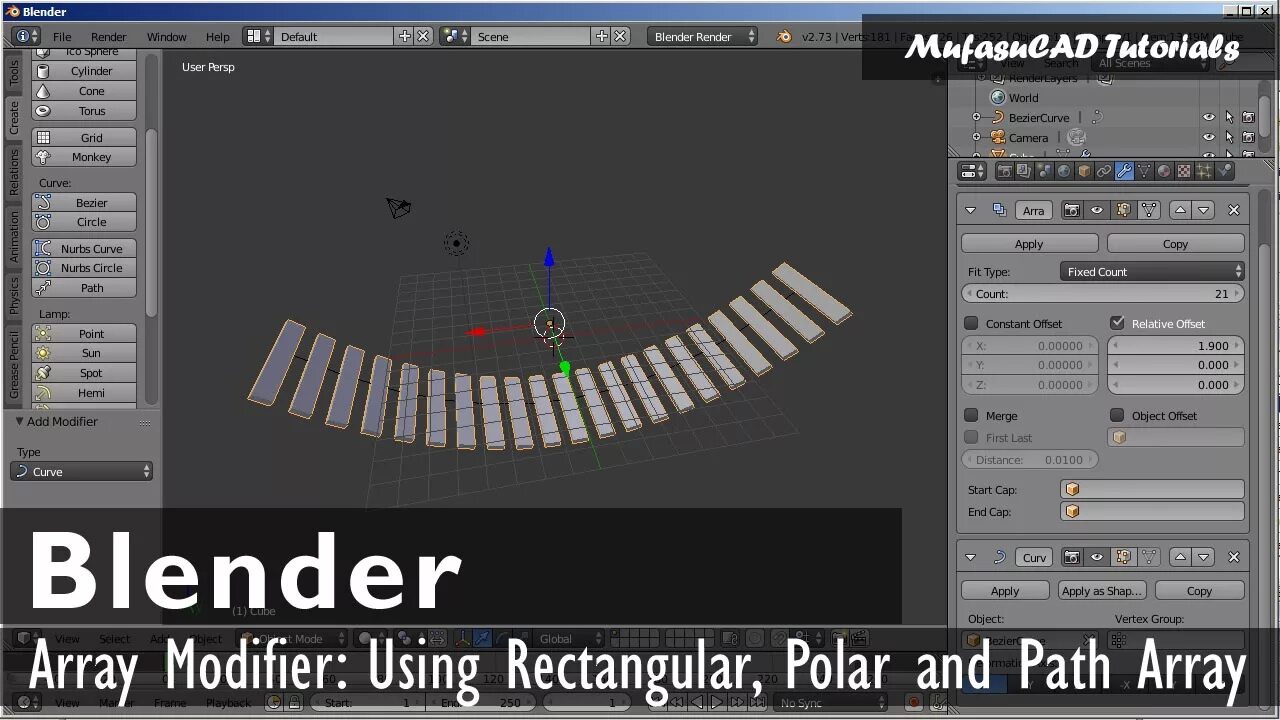1280x720 pixels.
Task: Click Relative Offset 1.900 value field
Action: click(x=1176, y=346)
